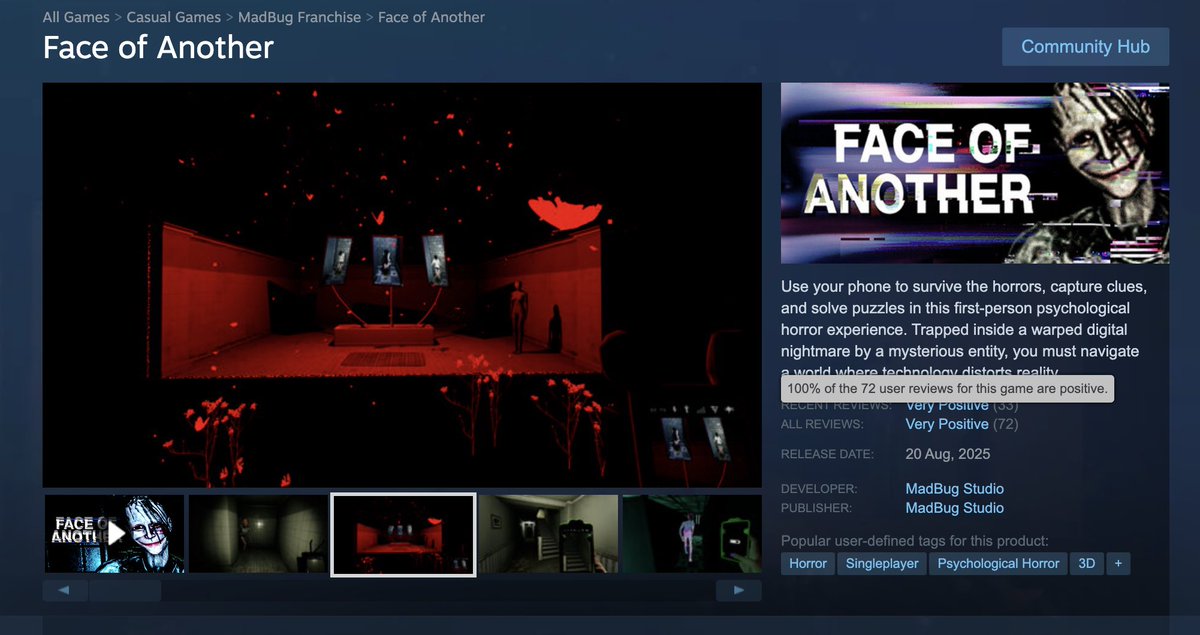The width and height of the screenshot is (1200, 635).
Task: Select the red room screenshot thumbnail
Action: click(x=403, y=534)
